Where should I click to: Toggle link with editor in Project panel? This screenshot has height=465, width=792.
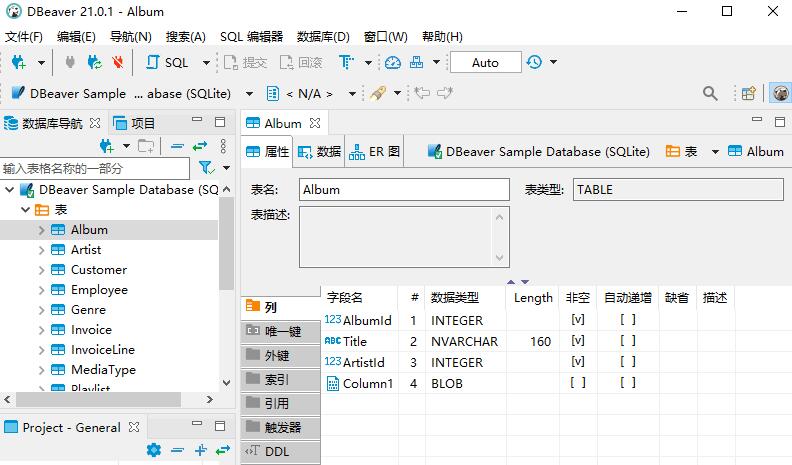[223, 449]
